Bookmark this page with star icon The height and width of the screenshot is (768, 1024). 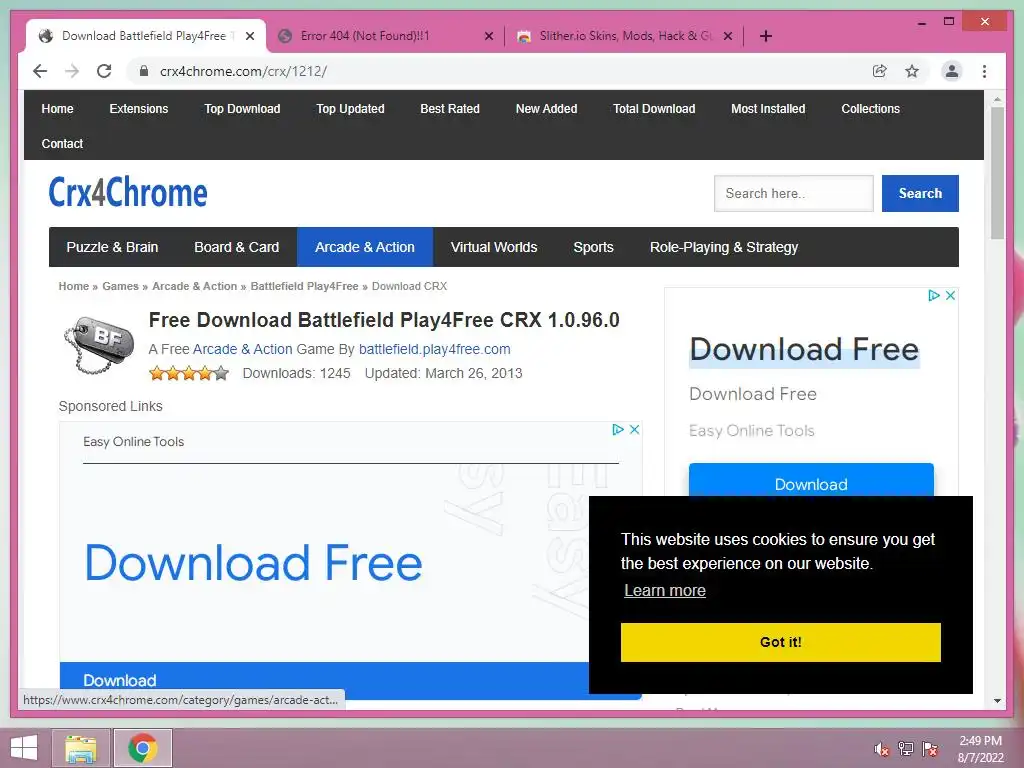click(912, 71)
